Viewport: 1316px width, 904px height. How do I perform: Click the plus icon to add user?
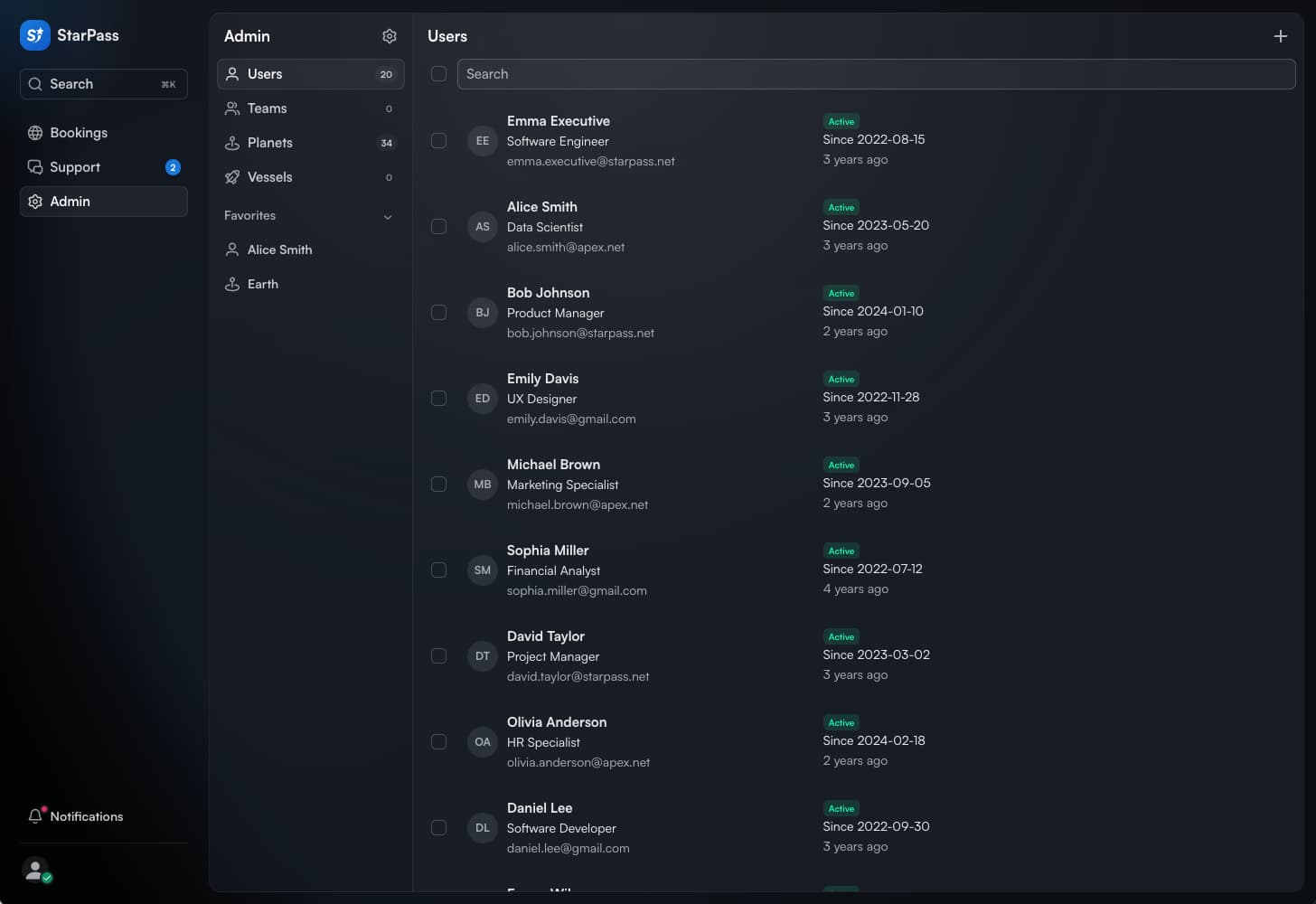[1280, 36]
